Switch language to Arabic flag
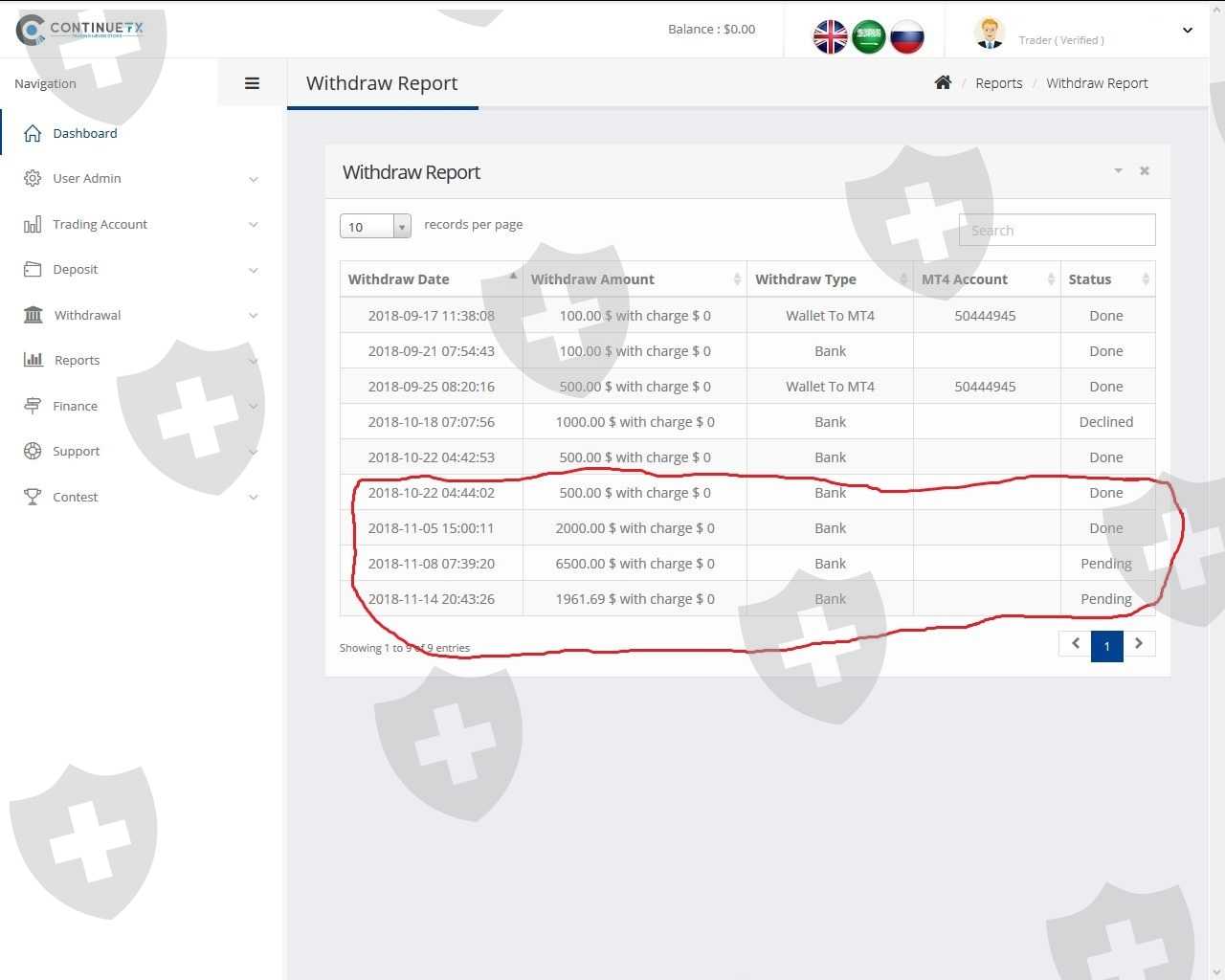 coord(868,36)
